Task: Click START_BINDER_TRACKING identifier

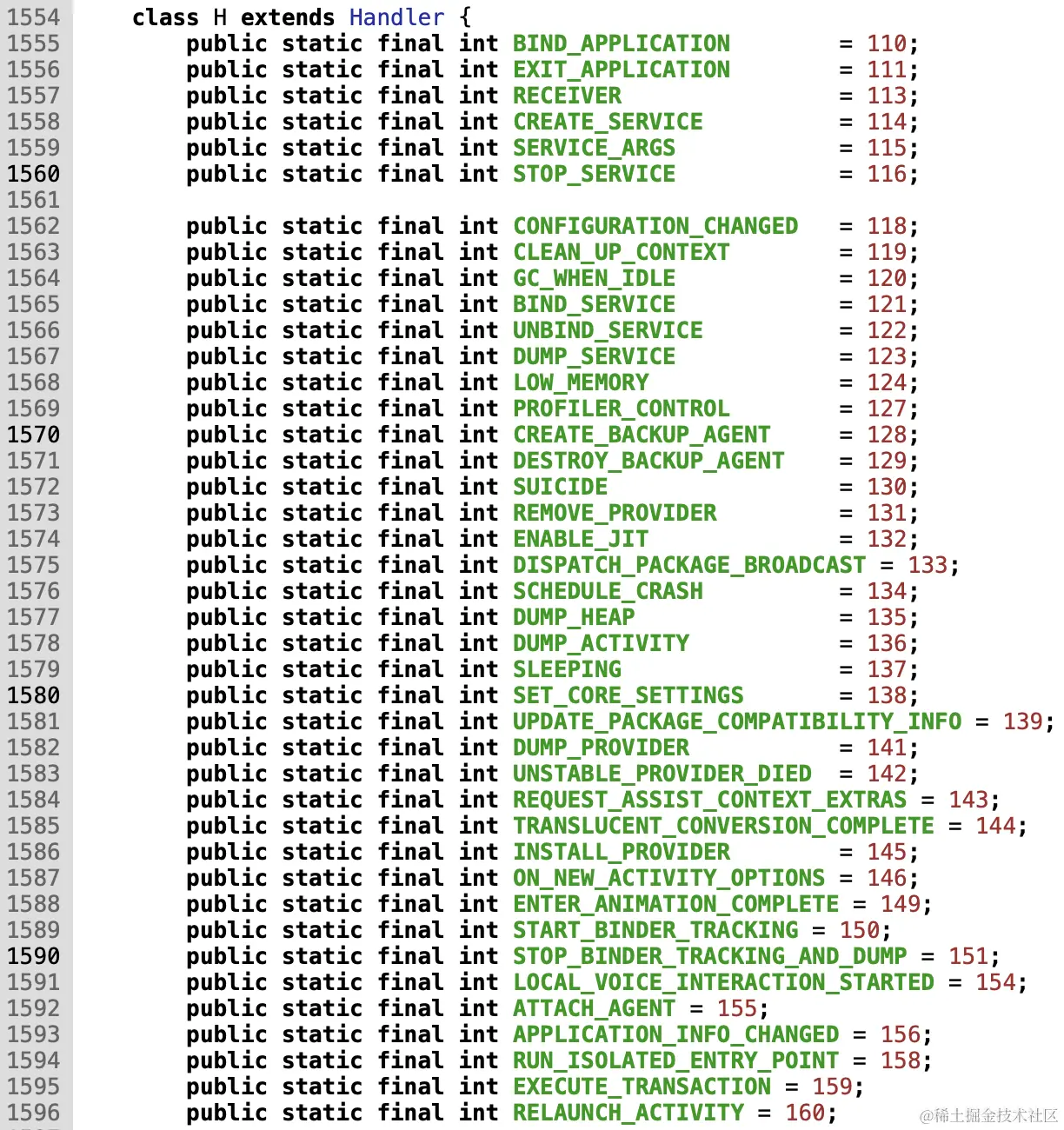Action: (655, 930)
